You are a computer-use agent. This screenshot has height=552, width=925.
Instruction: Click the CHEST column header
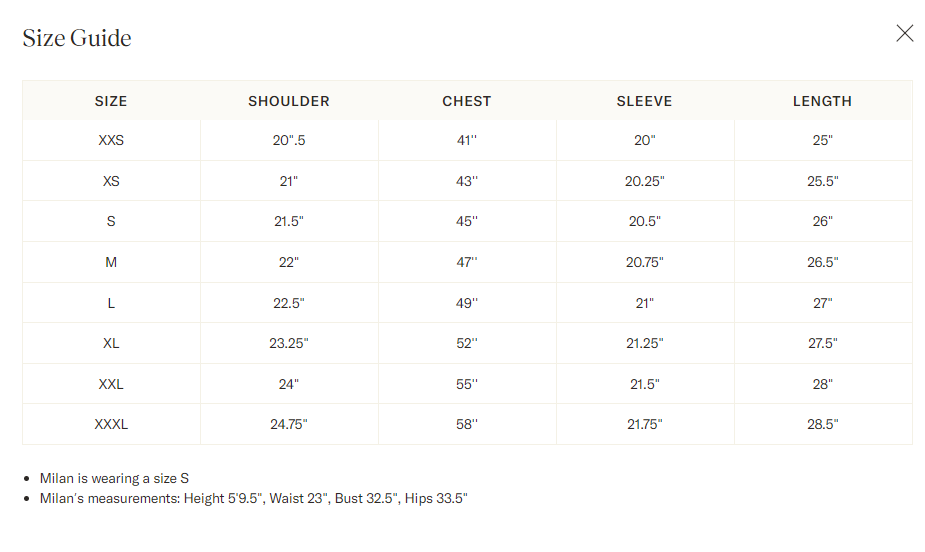pos(467,101)
